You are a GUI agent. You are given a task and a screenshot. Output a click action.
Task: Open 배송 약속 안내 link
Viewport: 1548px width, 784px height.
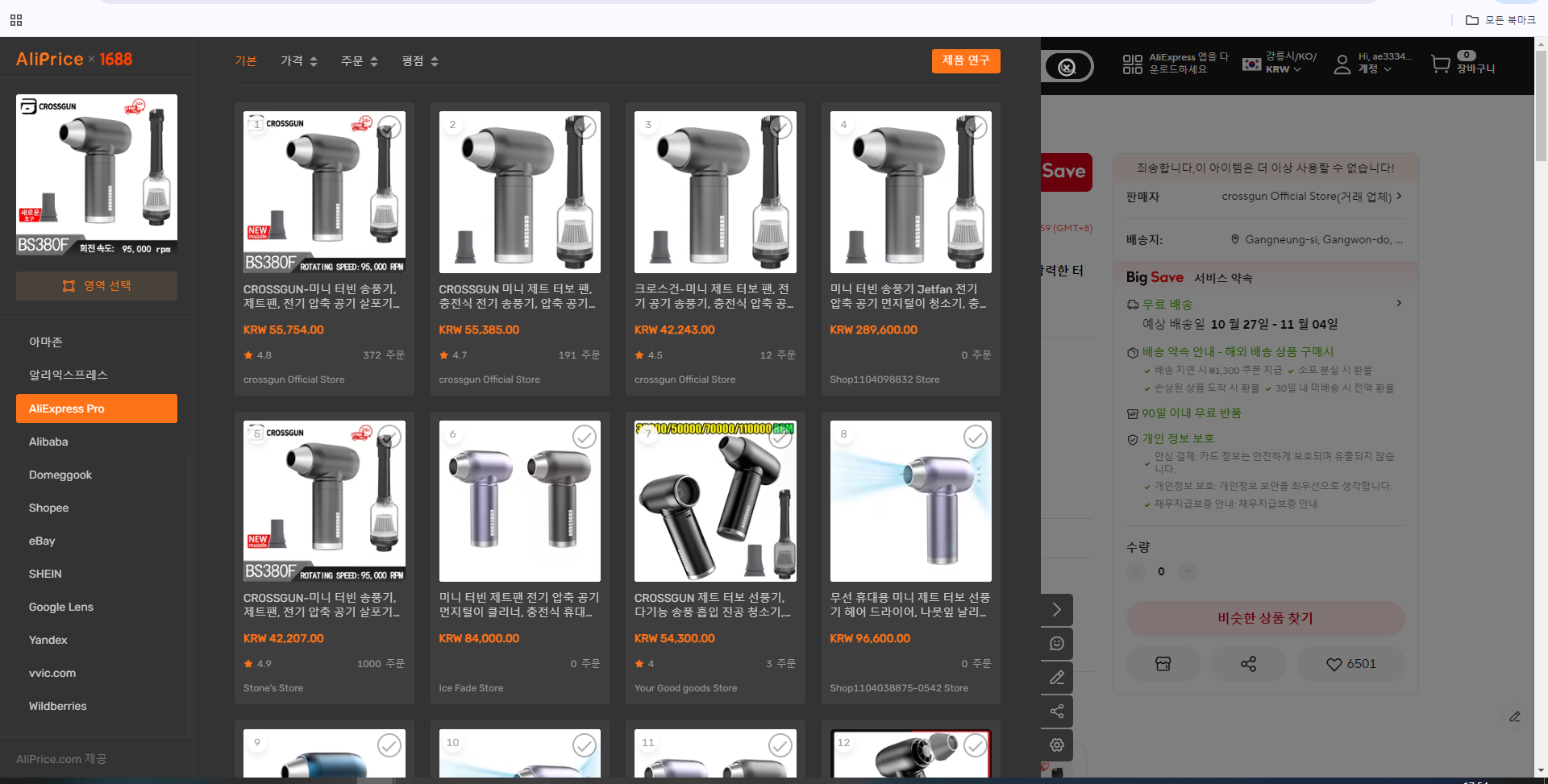click(x=1238, y=351)
